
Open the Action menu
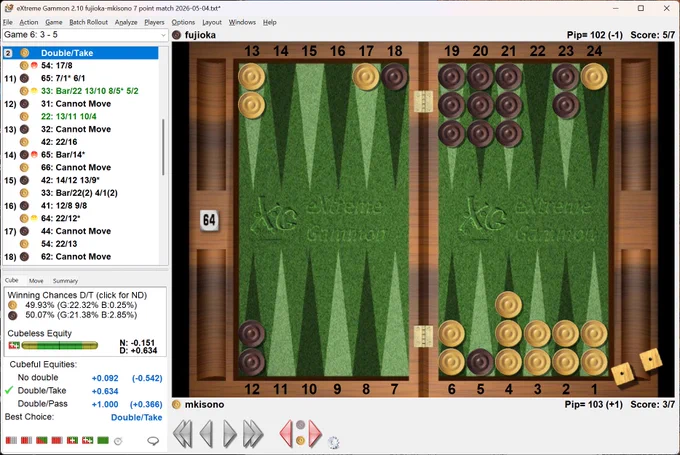[29, 22]
